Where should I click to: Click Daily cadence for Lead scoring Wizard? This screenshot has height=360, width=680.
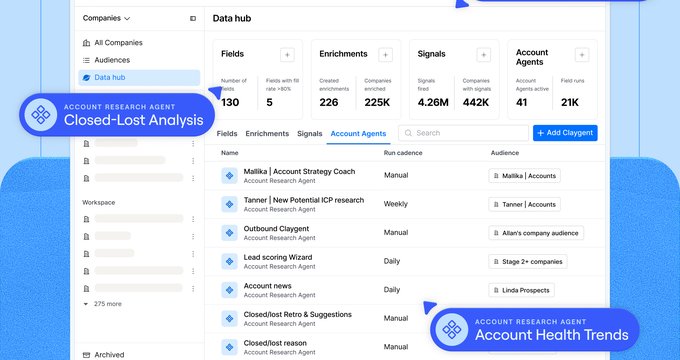[x=392, y=261]
